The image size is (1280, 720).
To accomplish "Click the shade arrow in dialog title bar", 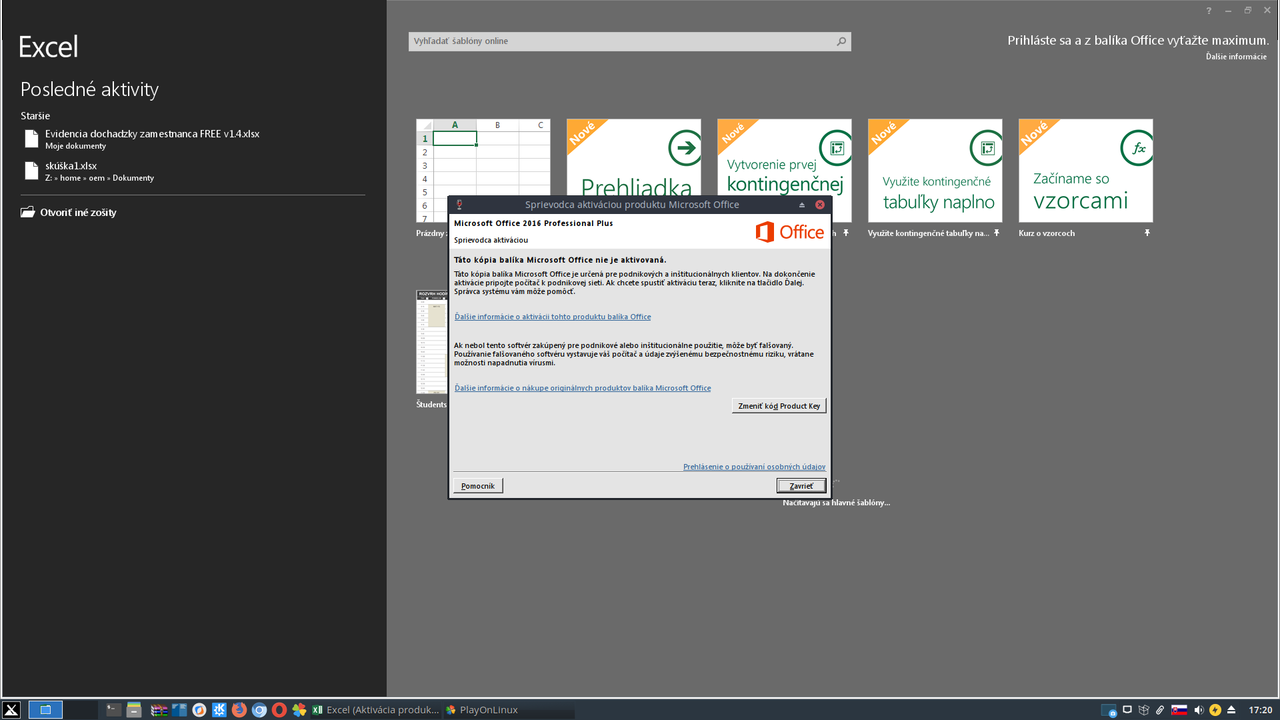I will point(802,205).
